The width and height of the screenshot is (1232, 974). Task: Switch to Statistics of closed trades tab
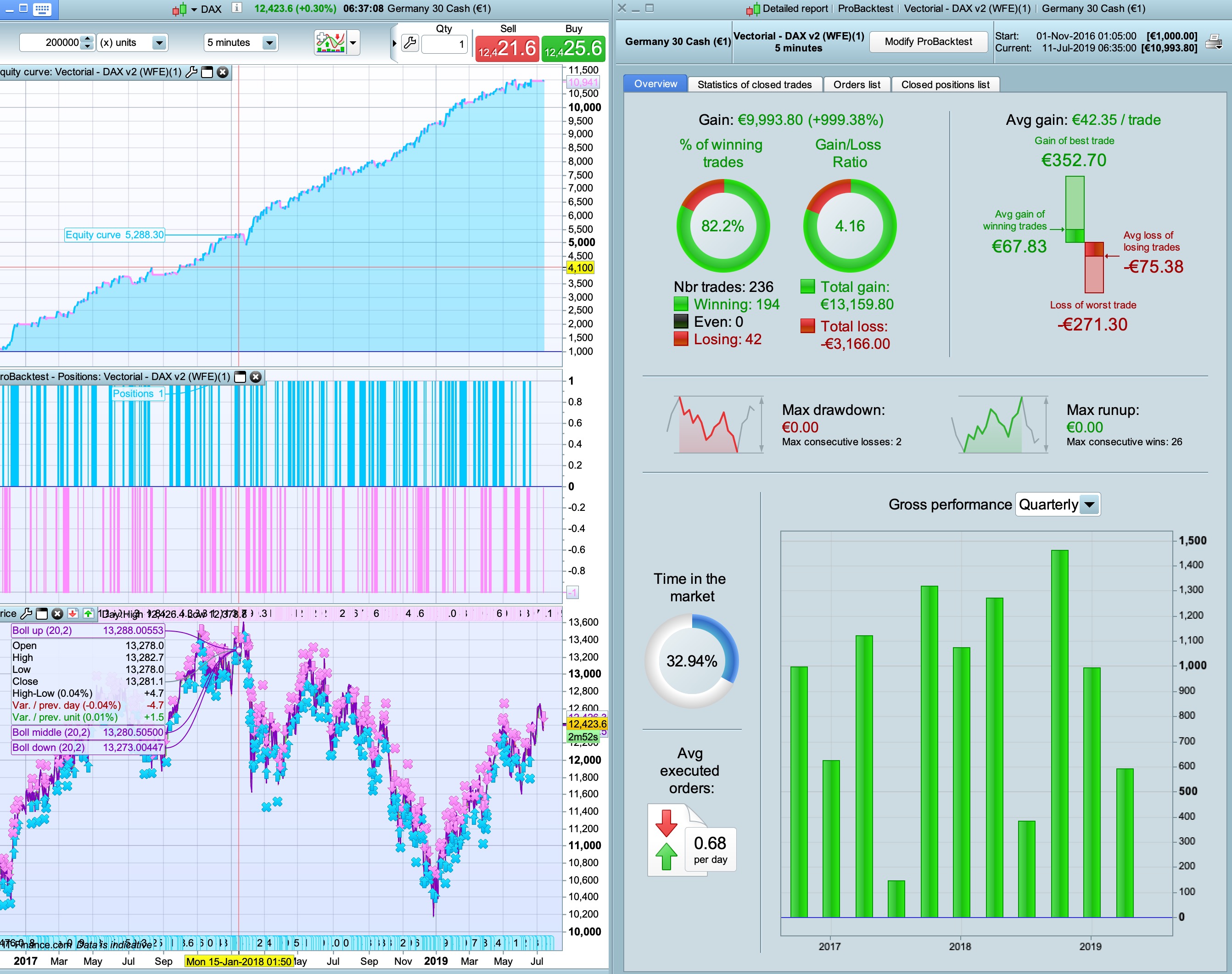click(x=754, y=84)
